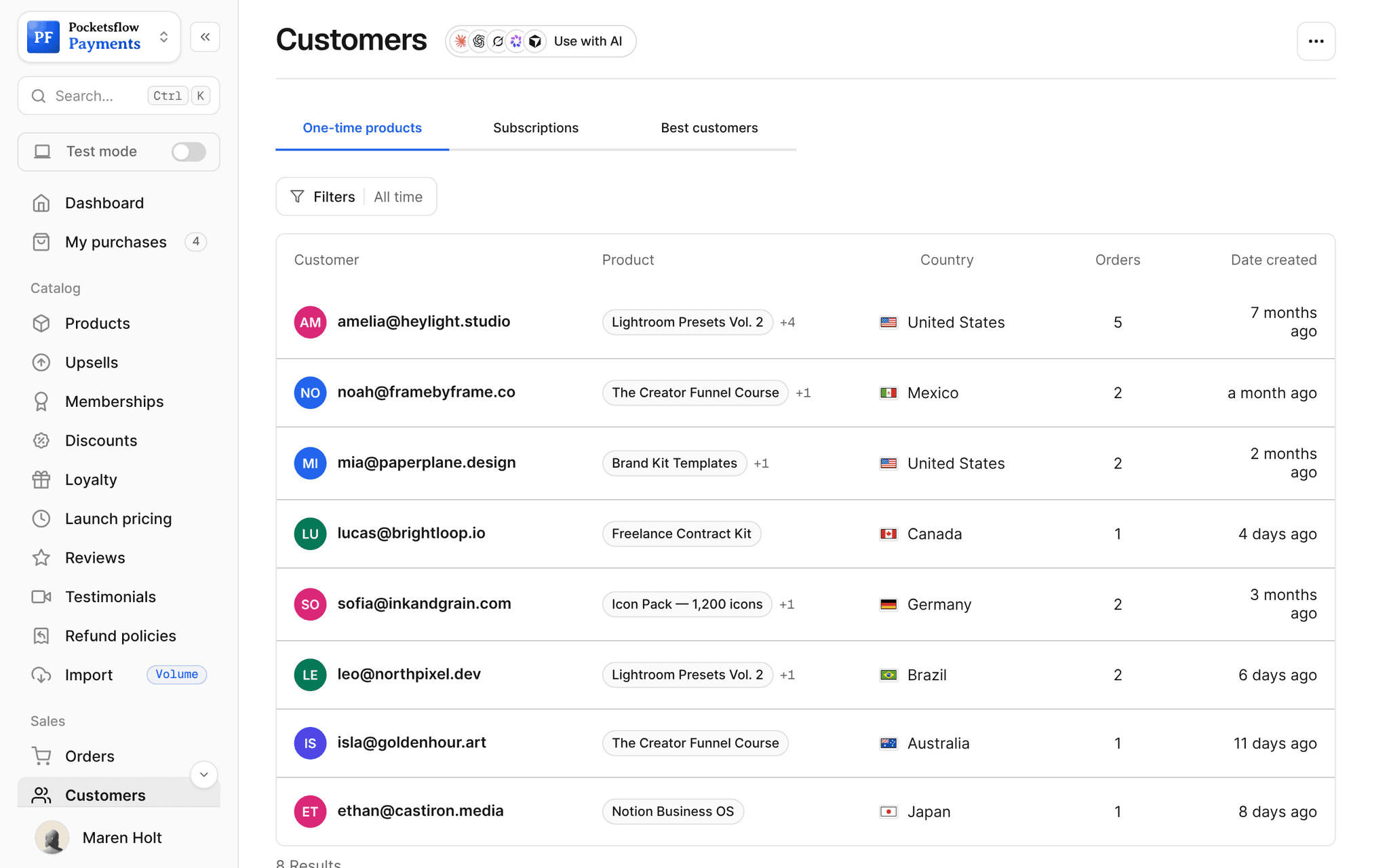Image resolution: width=1389 pixels, height=868 pixels.
Task: Expand +1 more products for noah
Action: pyautogui.click(x=803, y=393)
